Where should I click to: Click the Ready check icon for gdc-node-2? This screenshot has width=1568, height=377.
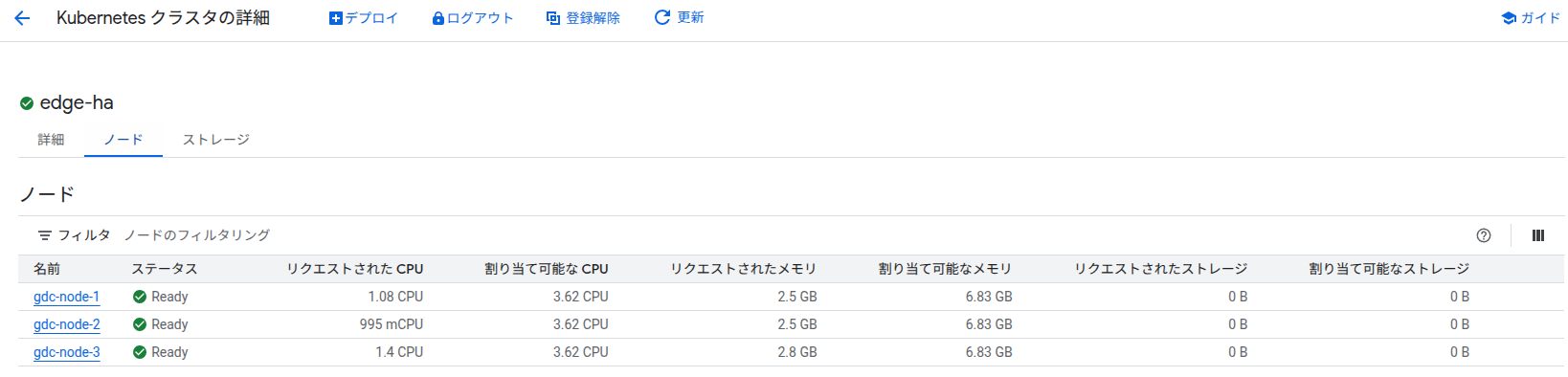pos(140,324)
